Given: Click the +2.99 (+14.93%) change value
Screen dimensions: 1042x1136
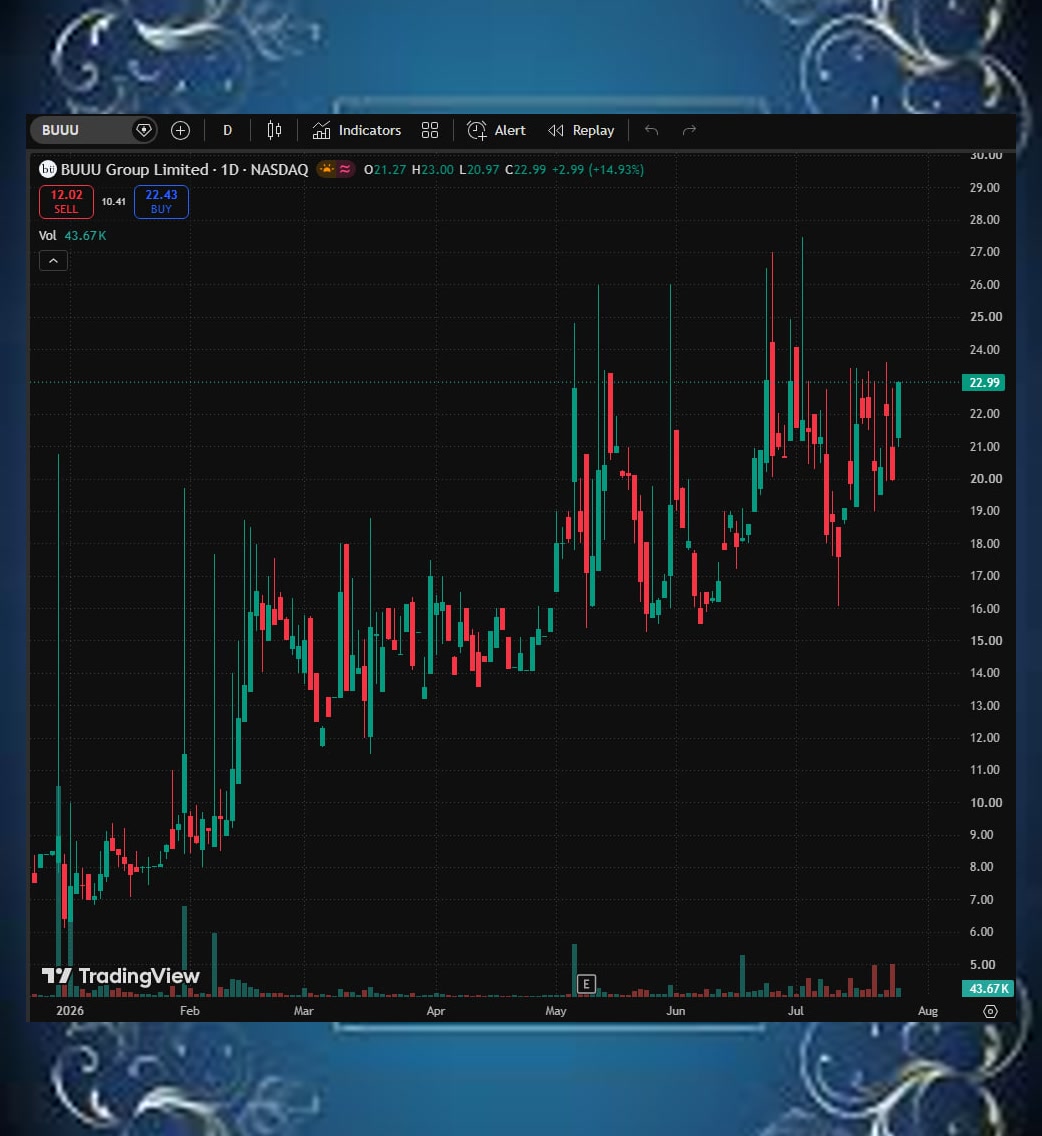Looking at the screenshot, I should (x=598, y=170).
